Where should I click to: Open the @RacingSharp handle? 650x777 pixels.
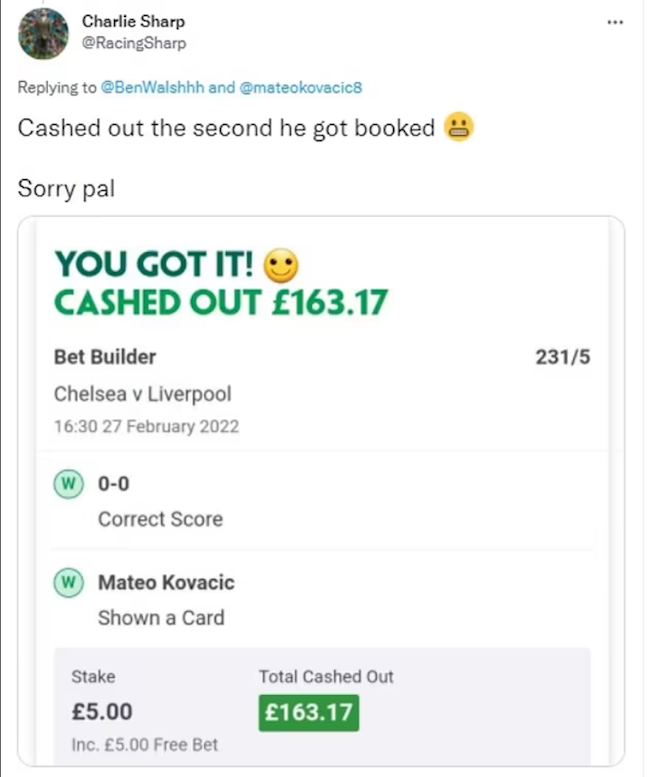click(x=134, y=43)
